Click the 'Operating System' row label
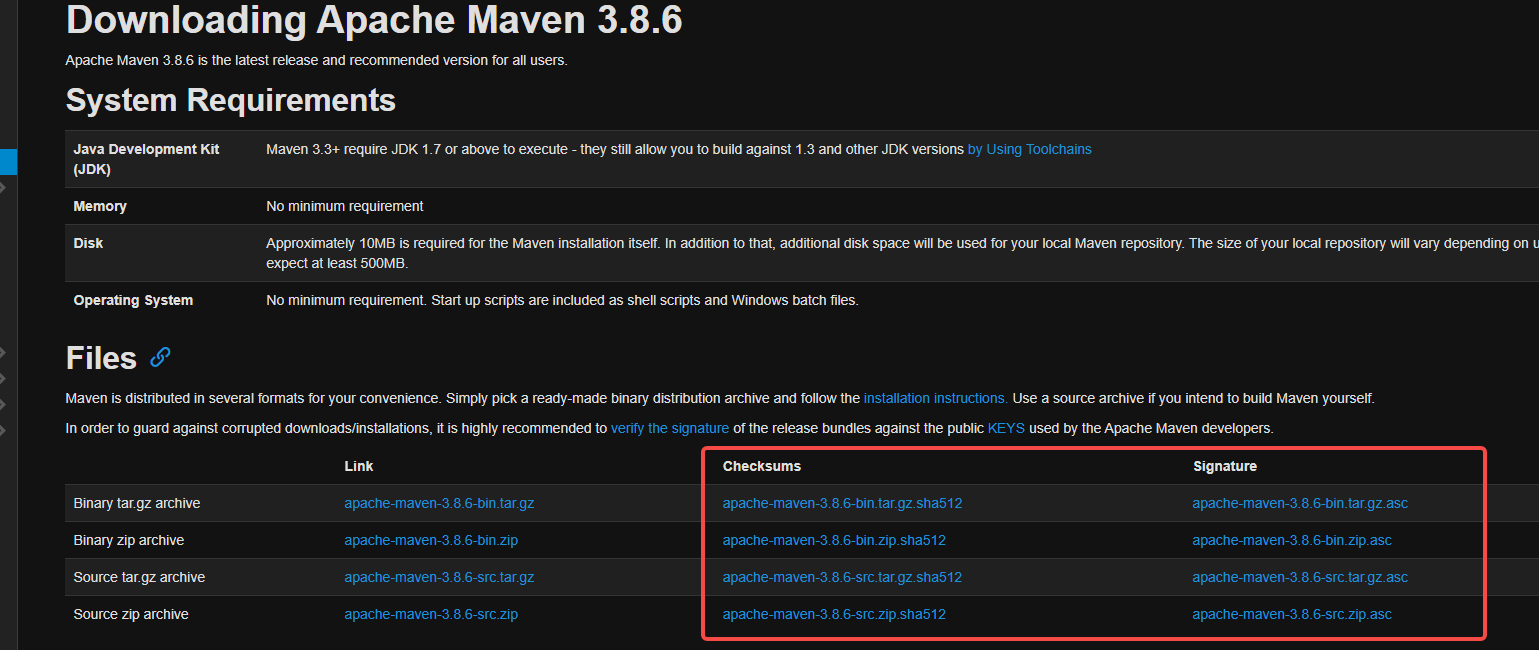The height and width of the screenshot is (650, 1539). pyautogui.click(x=133, y=300)
